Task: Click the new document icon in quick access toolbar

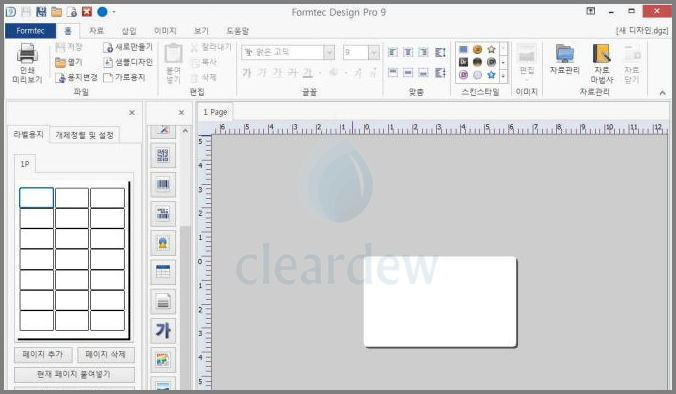Action: point(72,12)
